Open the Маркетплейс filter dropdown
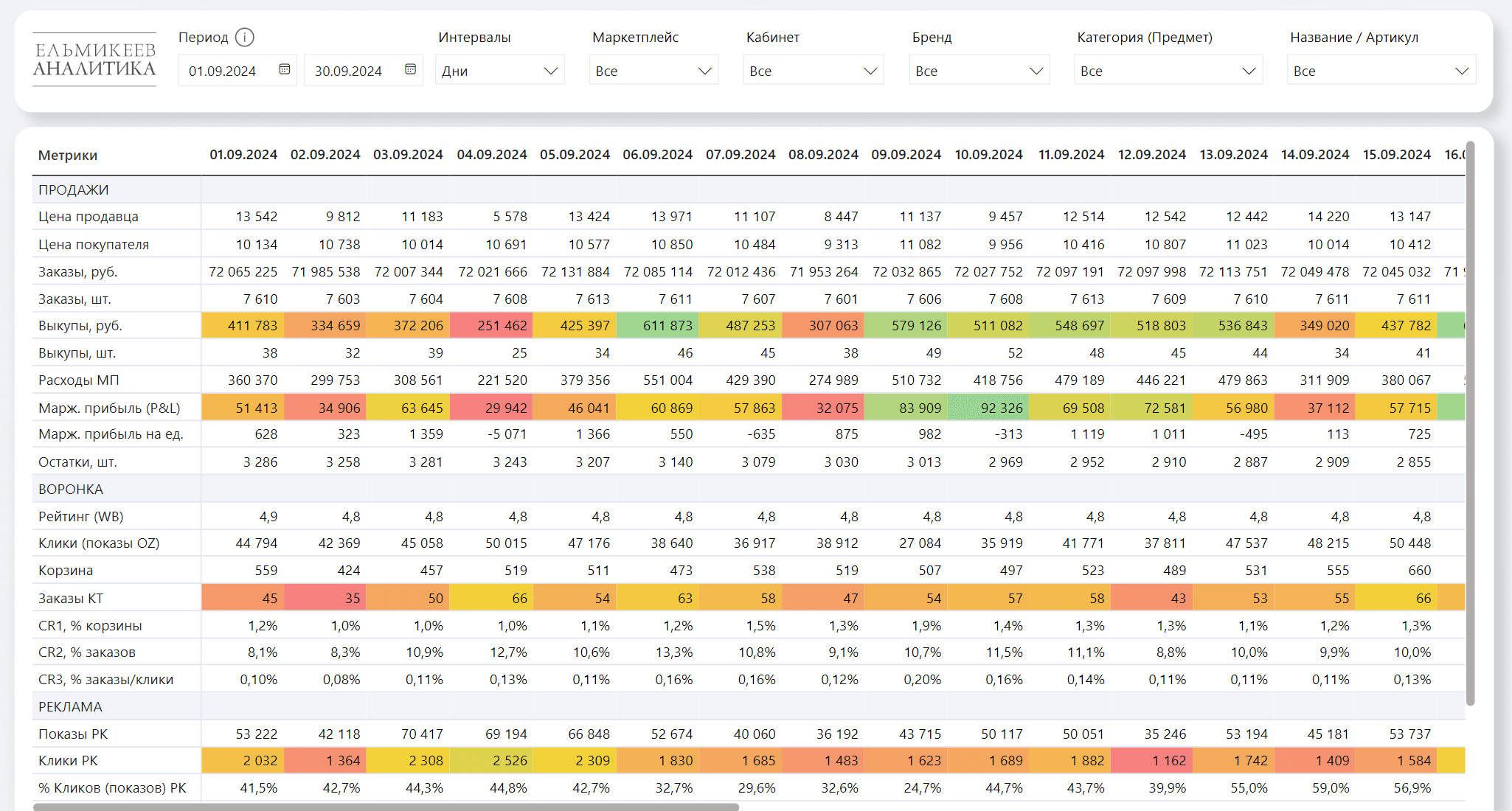This screenshot has width=1512, height=811. click(x=653, y=71)
